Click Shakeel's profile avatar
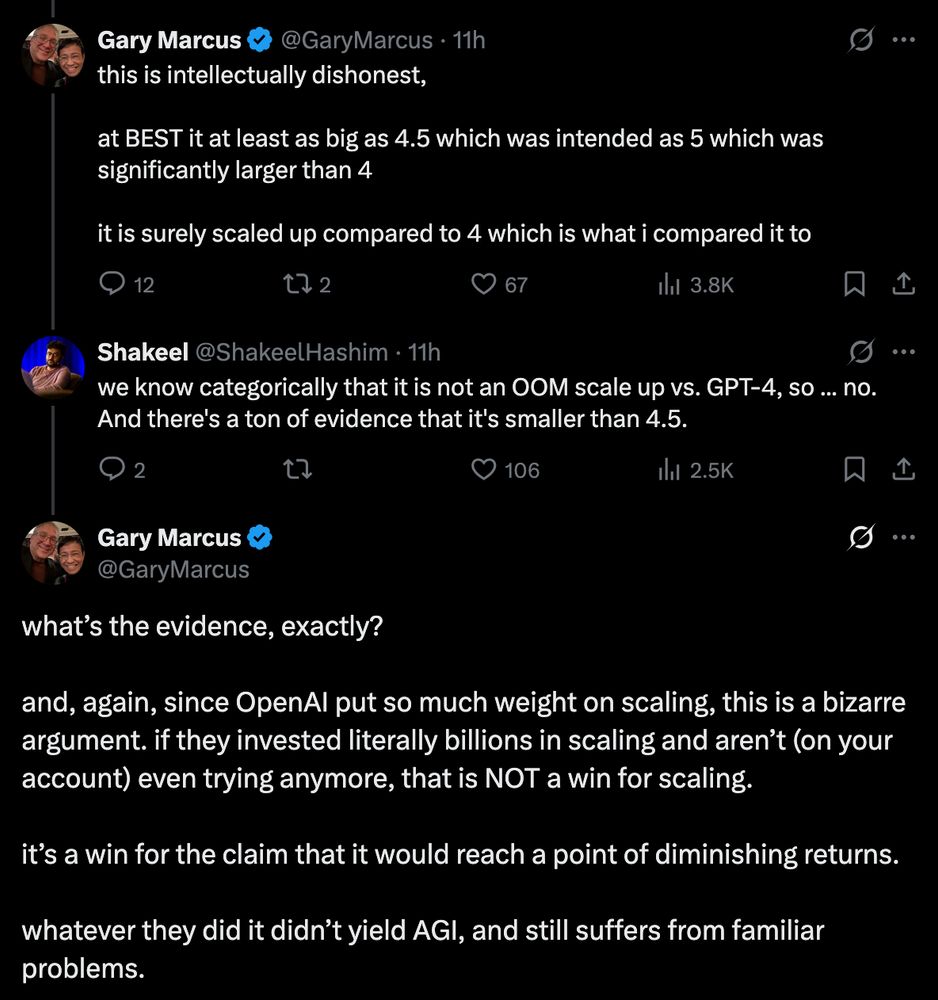This screenshot has height=1000, width=938. coord(52,367)
